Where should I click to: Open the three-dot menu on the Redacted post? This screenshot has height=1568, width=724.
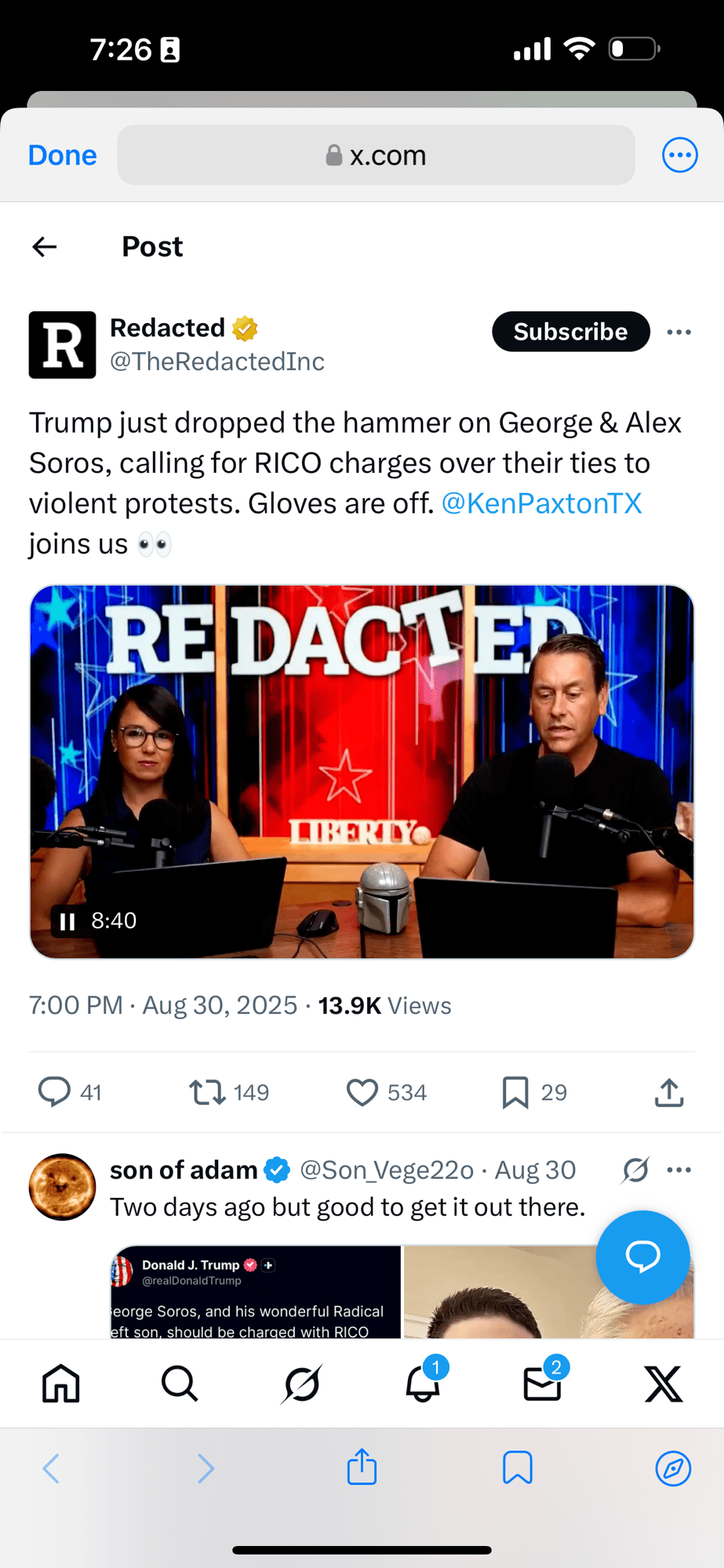pyautogui.click(x=679, y=332)
